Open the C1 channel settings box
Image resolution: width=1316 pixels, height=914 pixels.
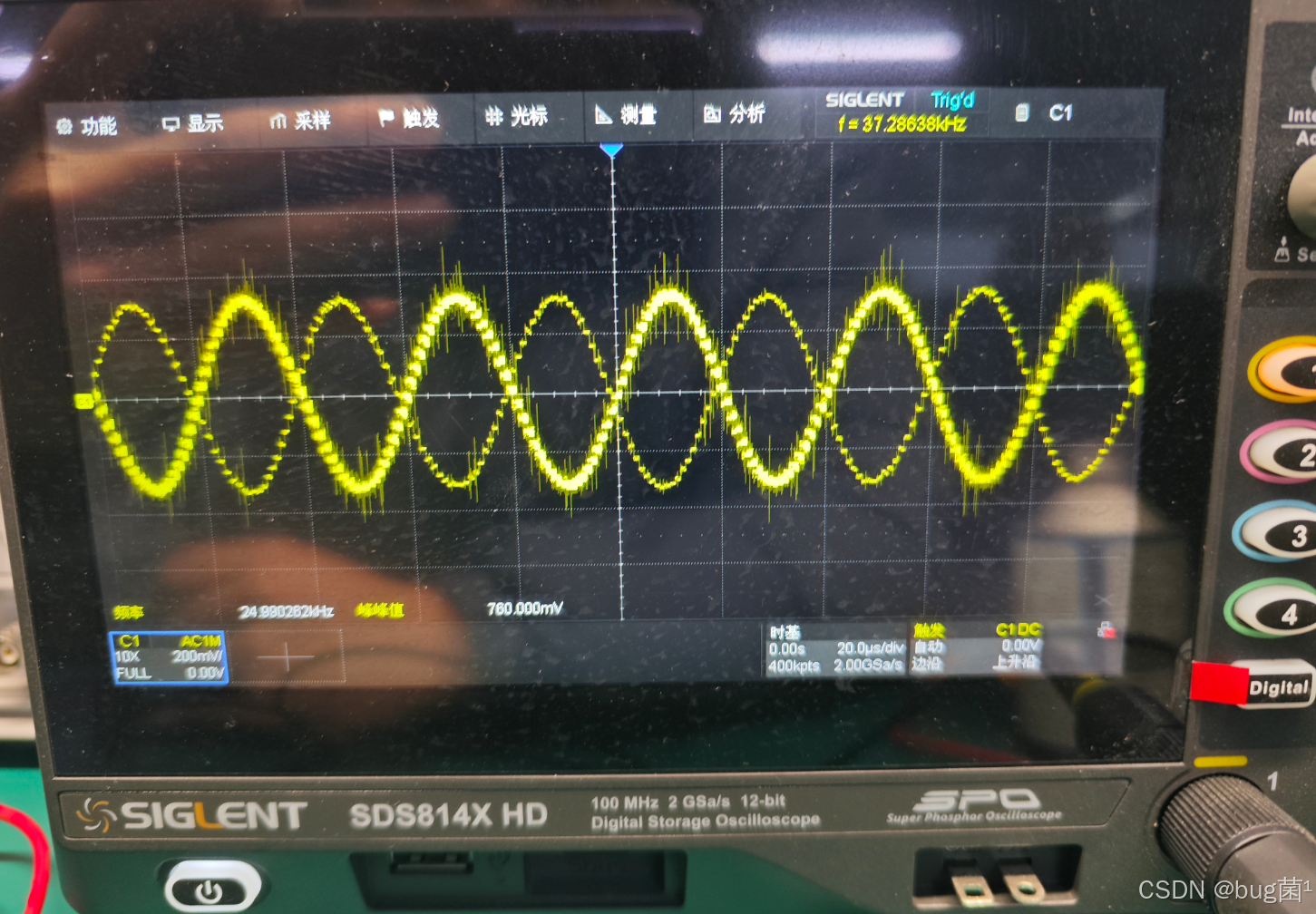point(169,657)
